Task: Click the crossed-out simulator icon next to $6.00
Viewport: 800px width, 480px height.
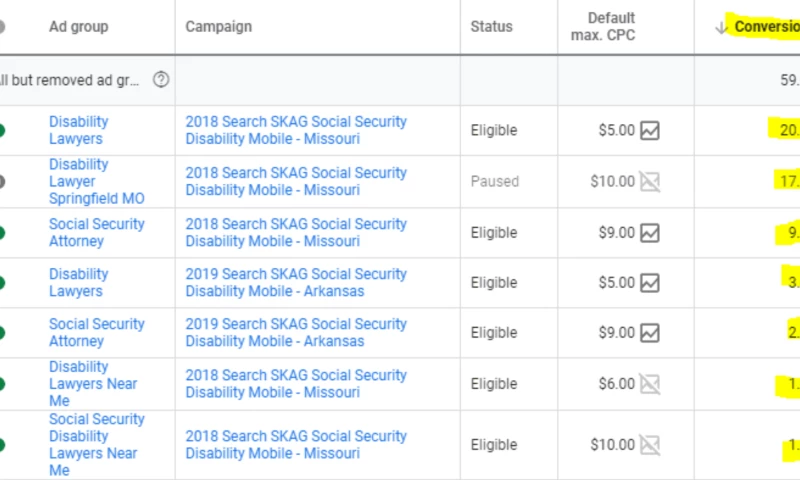Action: [650, 384]
